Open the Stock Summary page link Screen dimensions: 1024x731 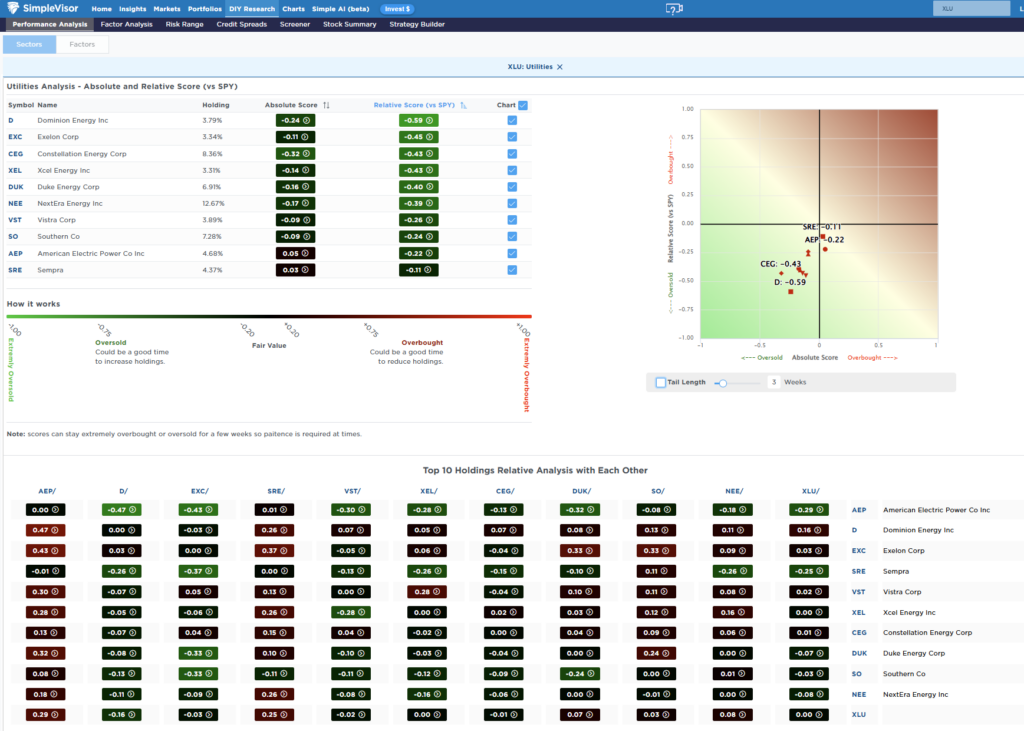pyautogui.click(x=349, y=24)
